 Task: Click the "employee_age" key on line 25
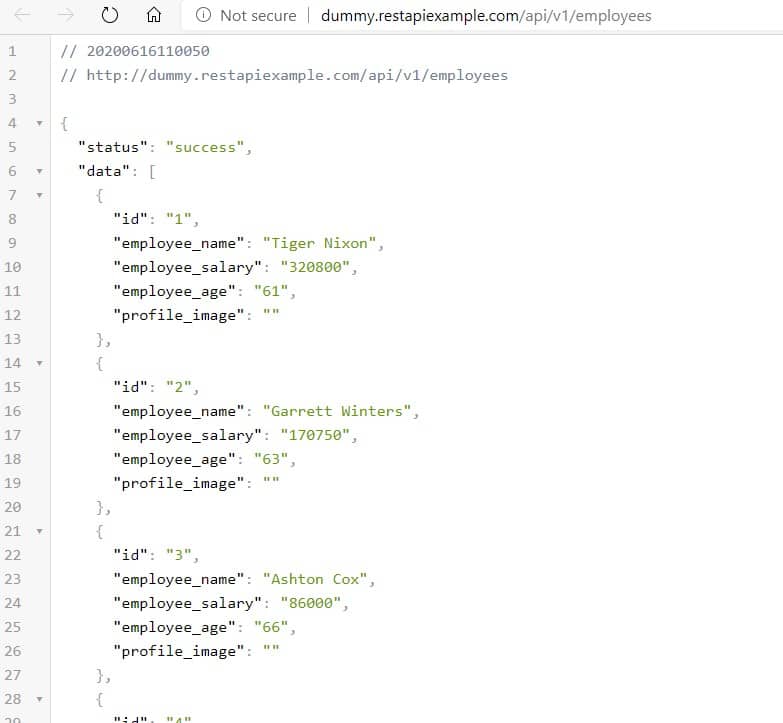174,627
